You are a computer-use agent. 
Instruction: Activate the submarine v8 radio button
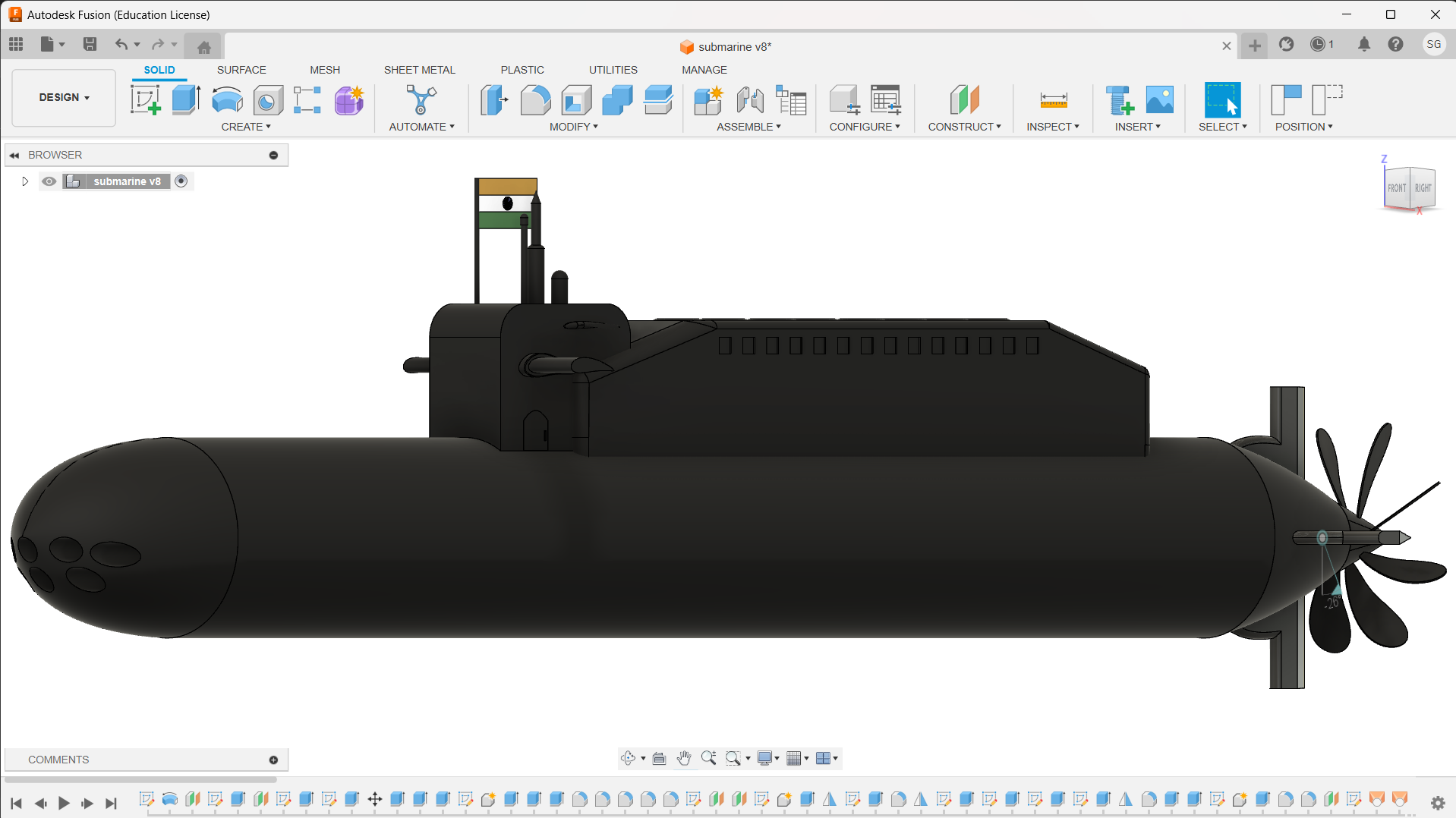[181, 181]
